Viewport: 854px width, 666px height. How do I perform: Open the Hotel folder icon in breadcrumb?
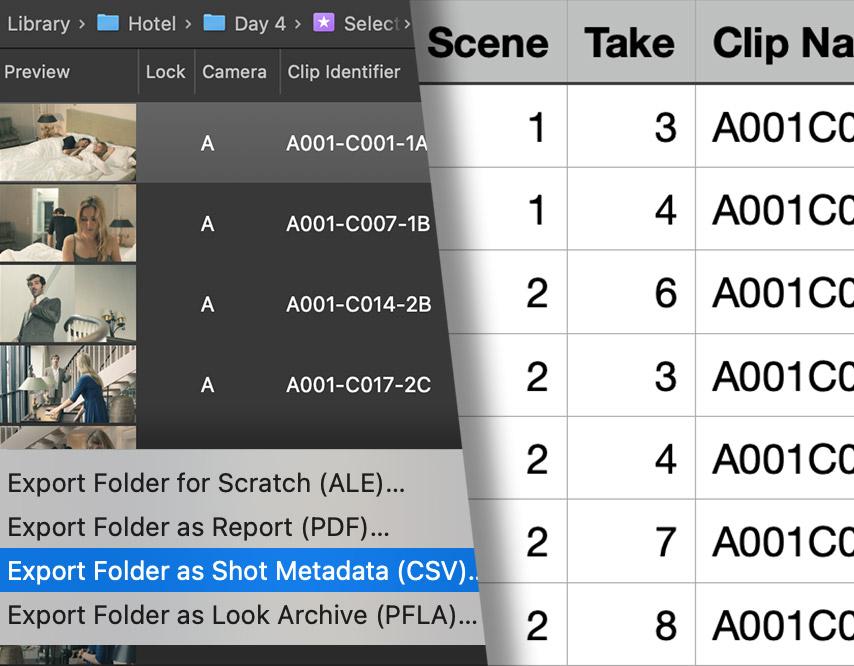108,23
